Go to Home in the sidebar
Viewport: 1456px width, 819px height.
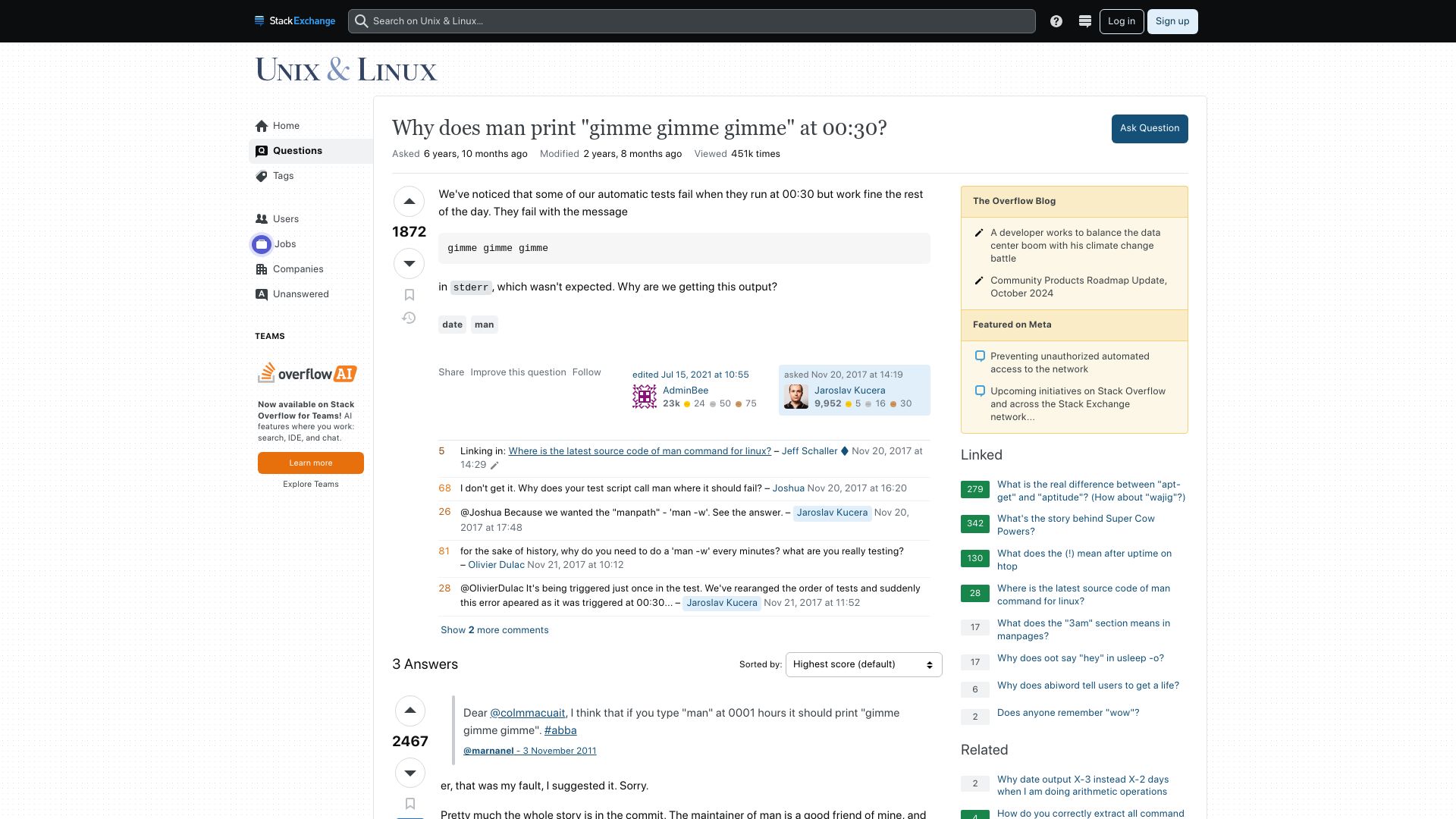[x=310, y=126]
